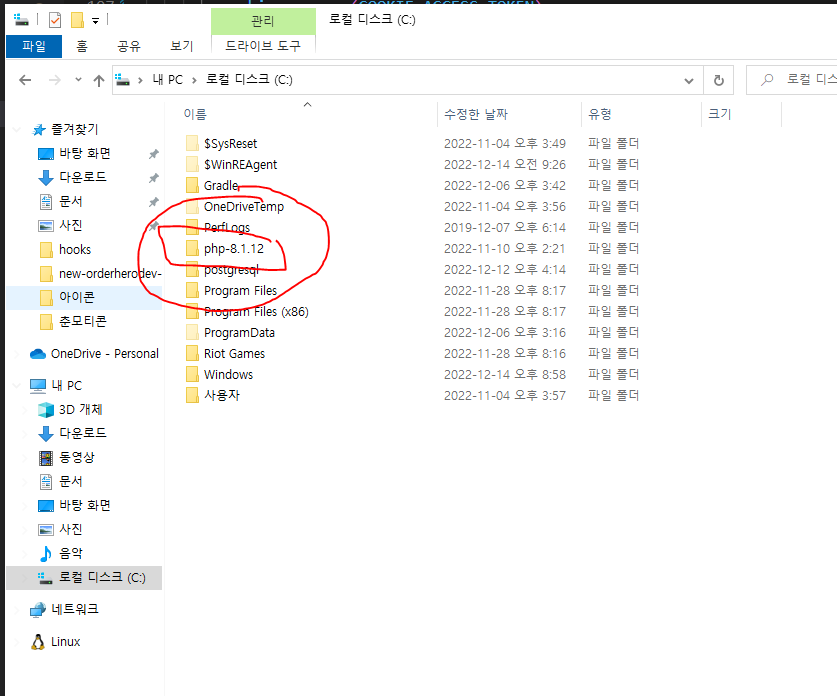Open 음악 under 내 PC
The image size is (837, 696).
pos(70,553)
